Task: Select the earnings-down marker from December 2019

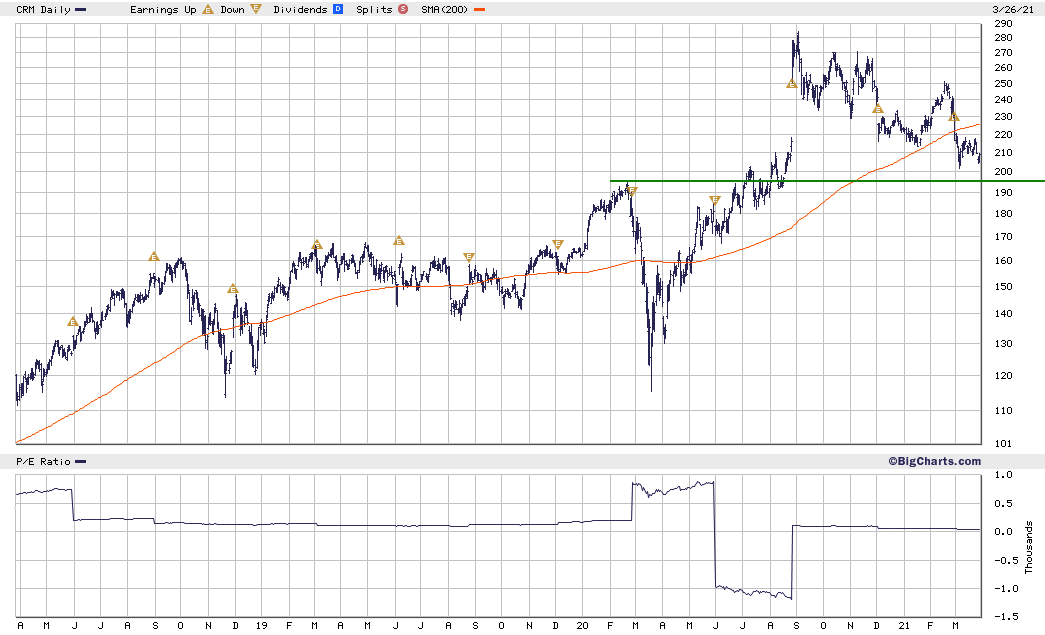Action: 558,245
